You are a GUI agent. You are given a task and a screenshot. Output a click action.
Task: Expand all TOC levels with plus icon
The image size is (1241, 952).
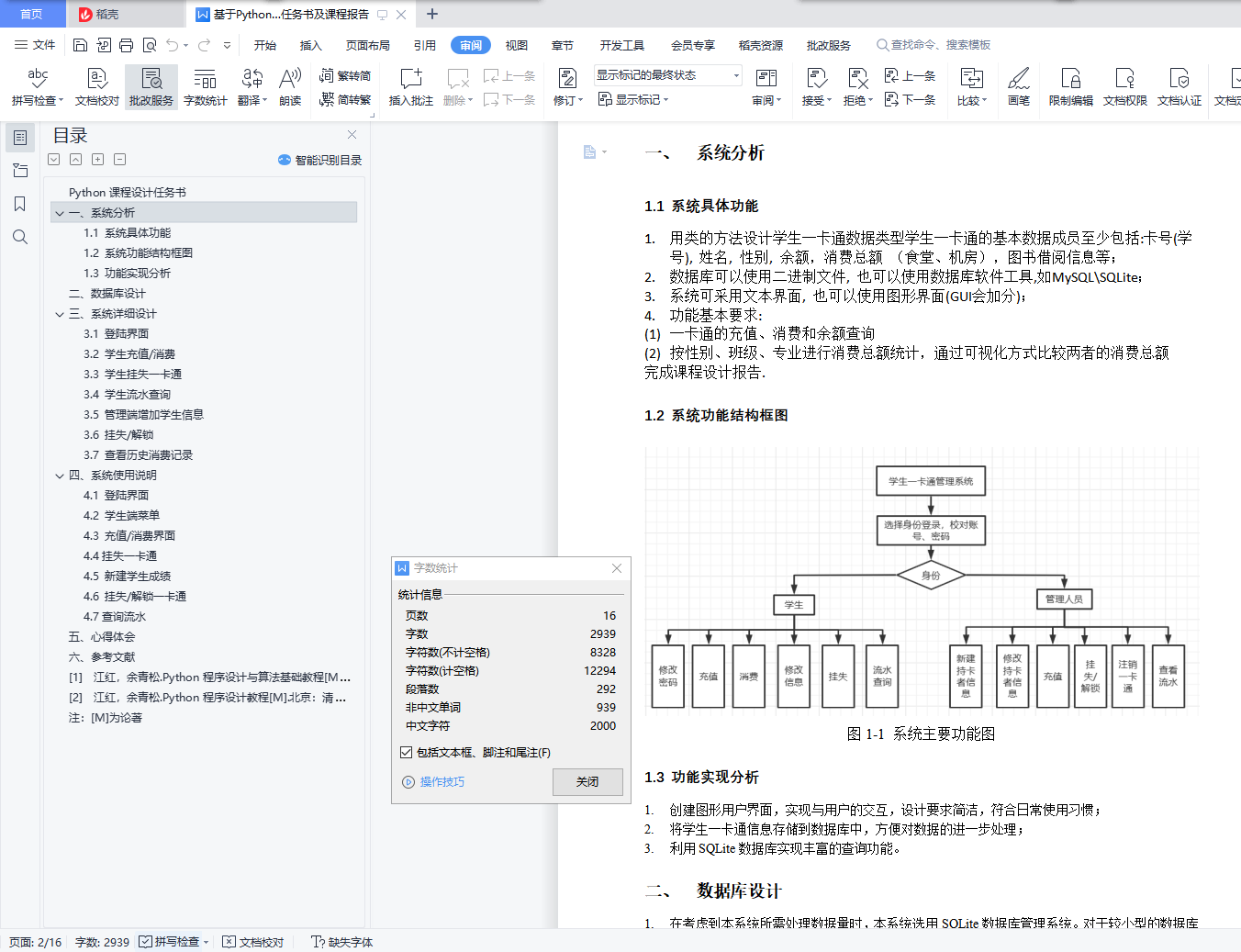click(98, 160)
